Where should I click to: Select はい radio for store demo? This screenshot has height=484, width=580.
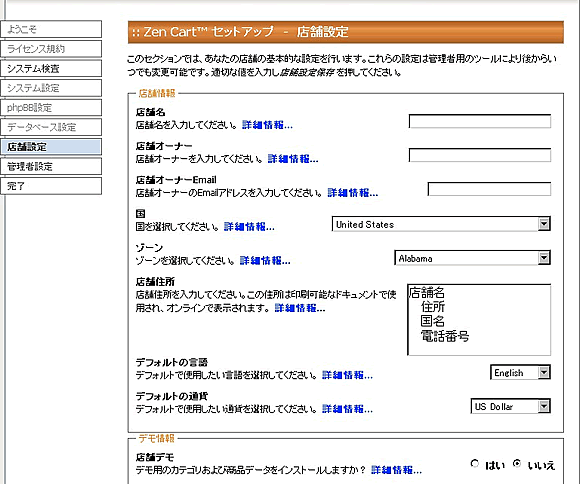[x=475, y=464]
